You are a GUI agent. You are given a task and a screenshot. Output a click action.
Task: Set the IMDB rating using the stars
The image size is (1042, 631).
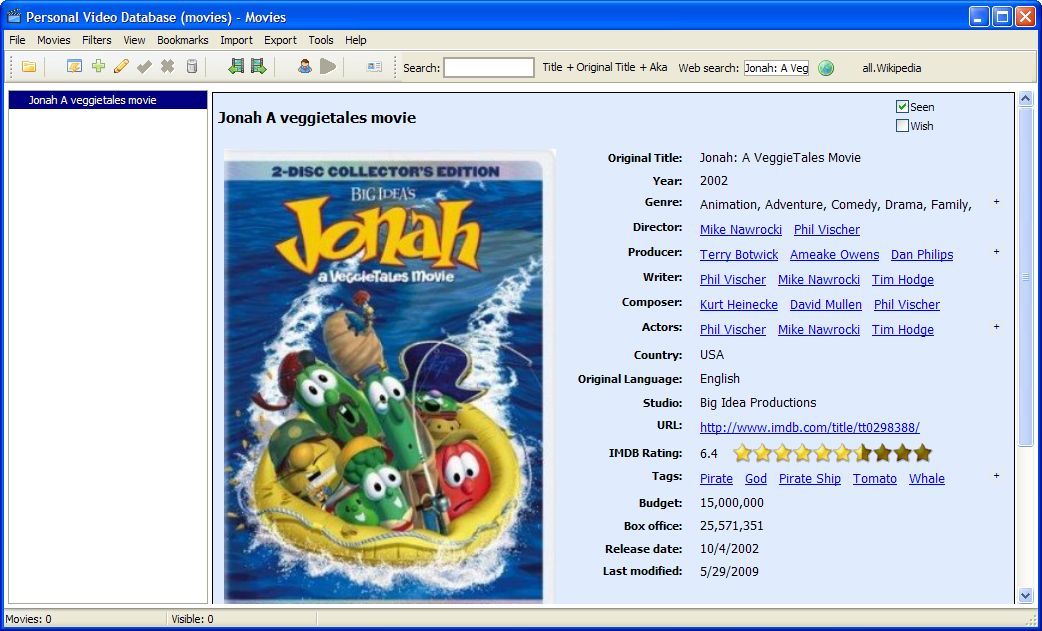(x=832, y=453)
